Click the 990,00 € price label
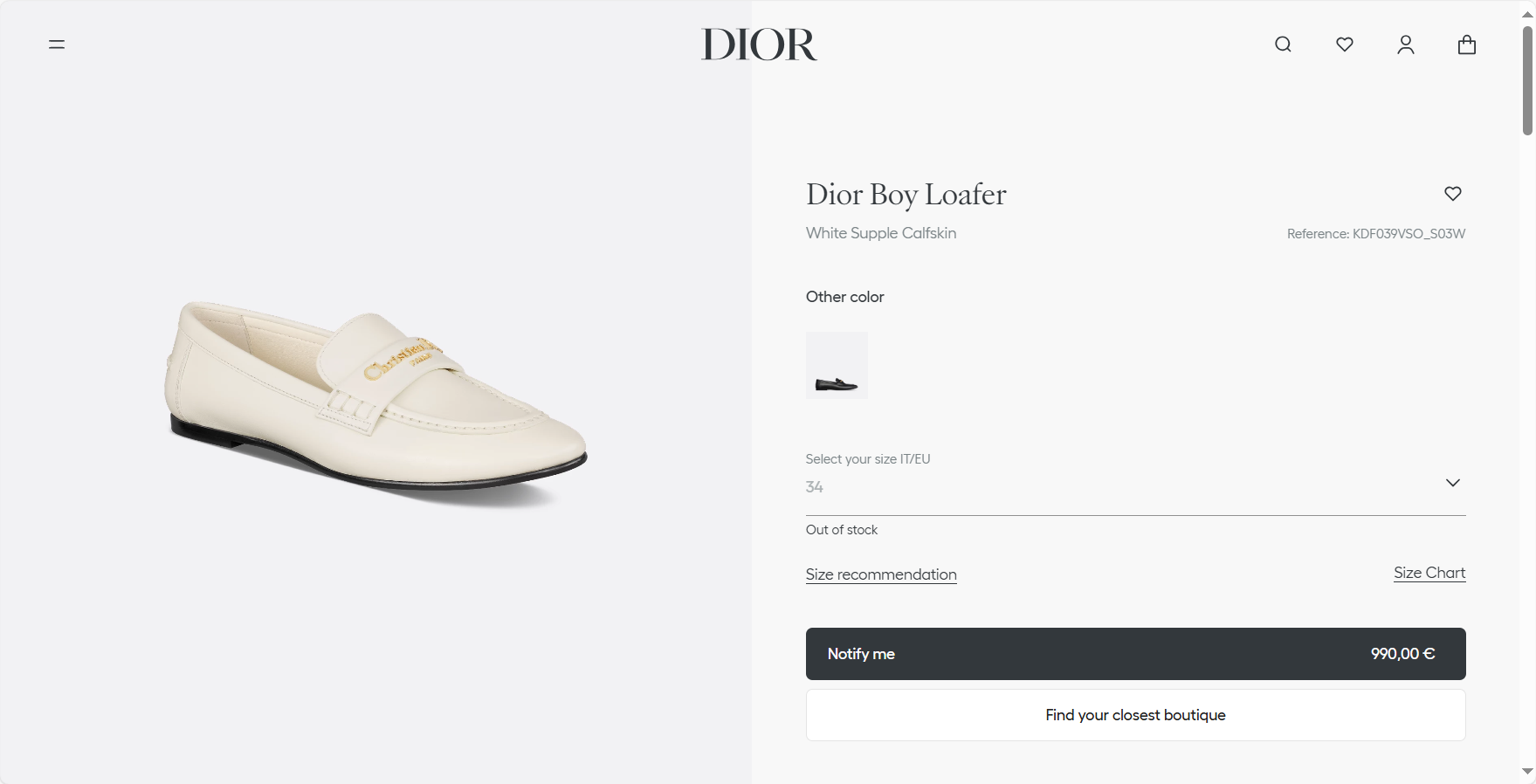Viewport: 1536px width, 784px height. [x=1402, y=654]
